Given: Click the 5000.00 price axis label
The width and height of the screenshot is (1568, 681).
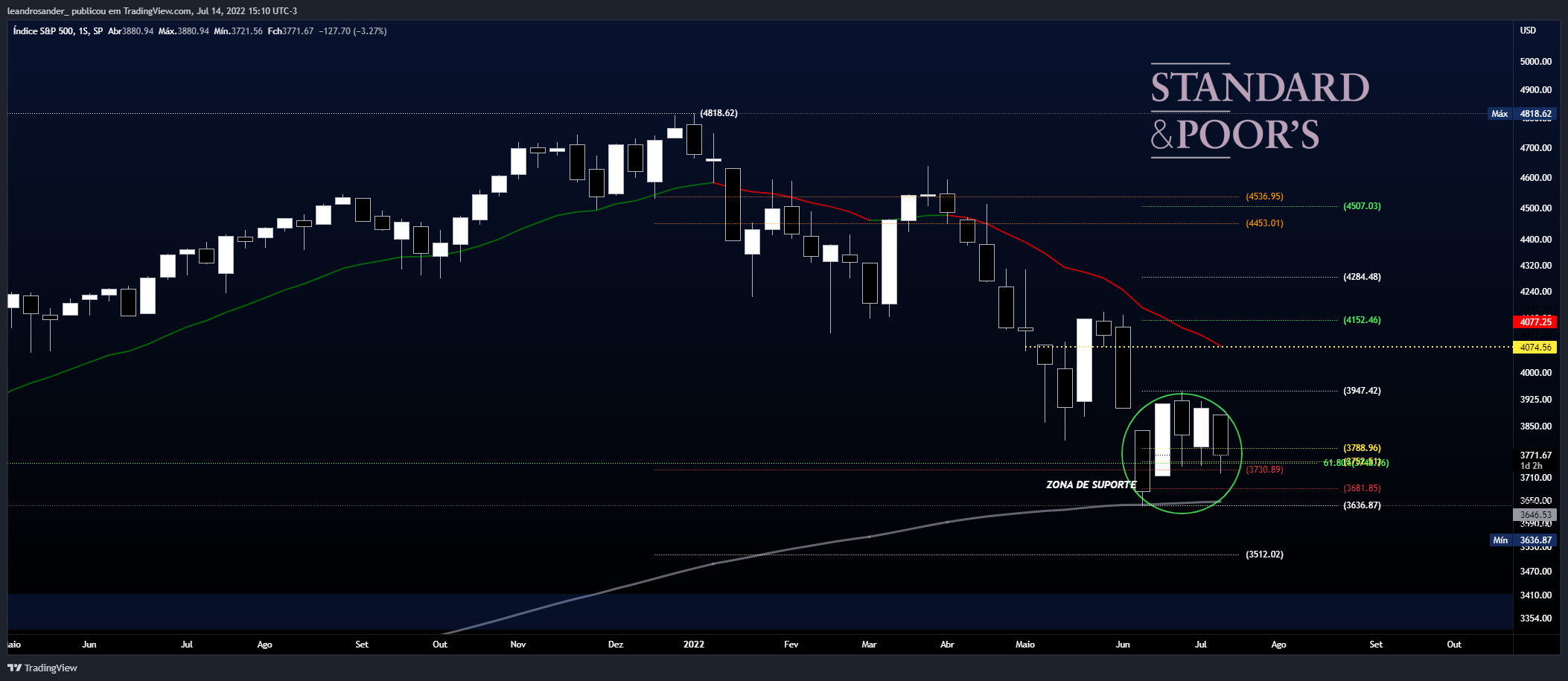Looking at the screenshot, I should [1535, 62].
